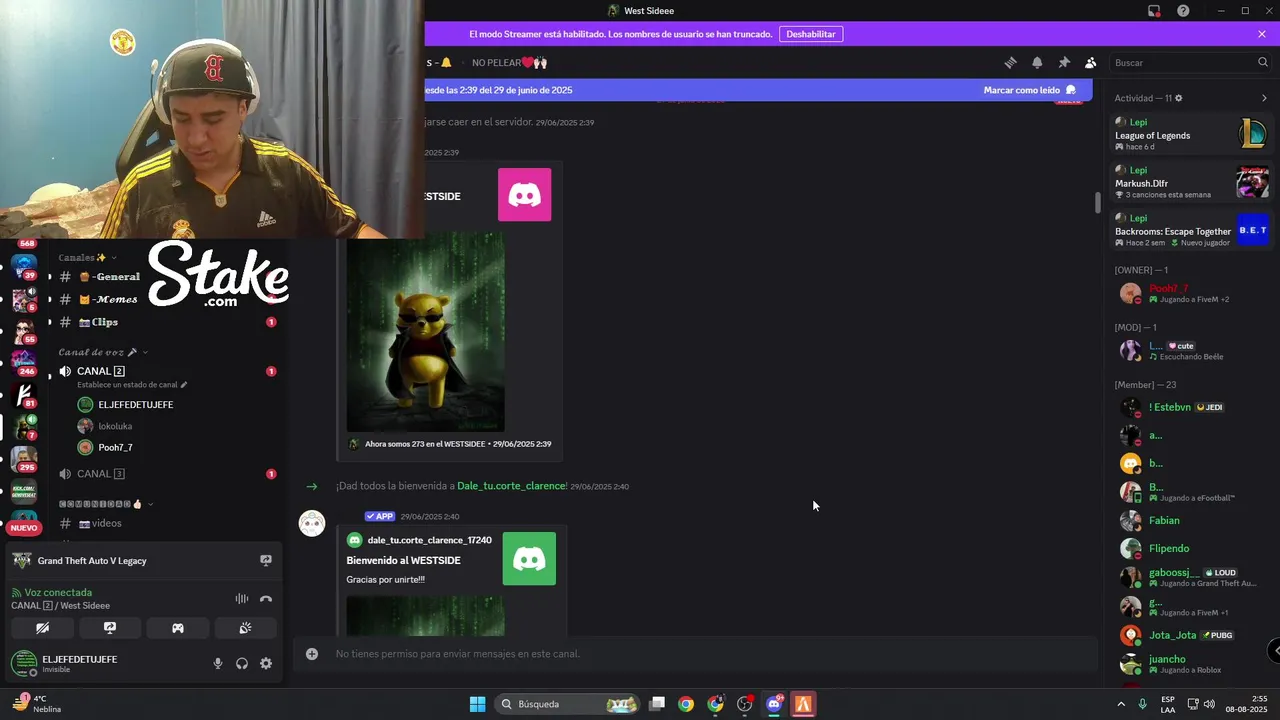Select member Flipendo in list
The image size is (1280, 720).
(x=1190, y=548)
